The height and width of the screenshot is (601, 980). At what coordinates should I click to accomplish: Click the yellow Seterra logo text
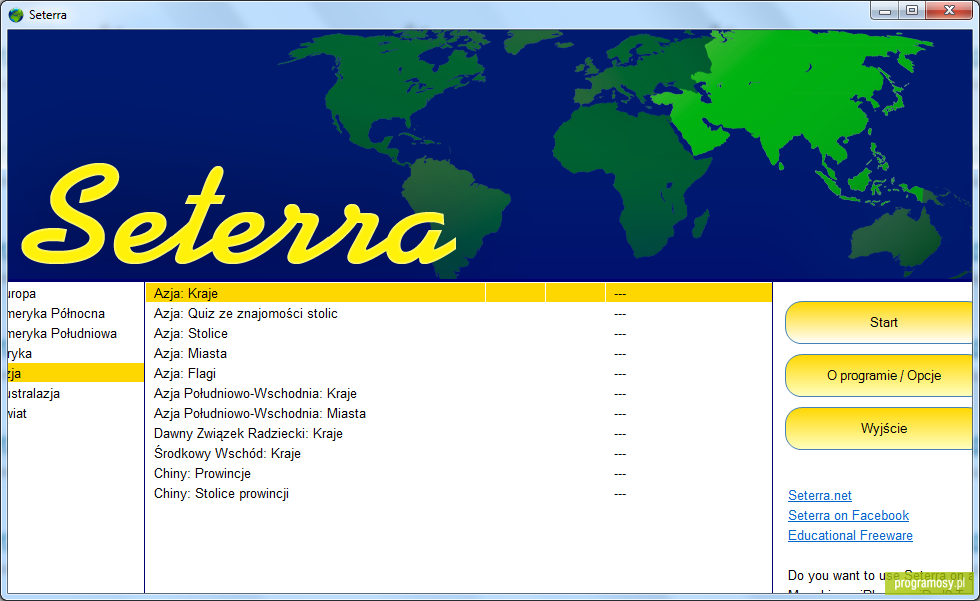tap(238, 216)
